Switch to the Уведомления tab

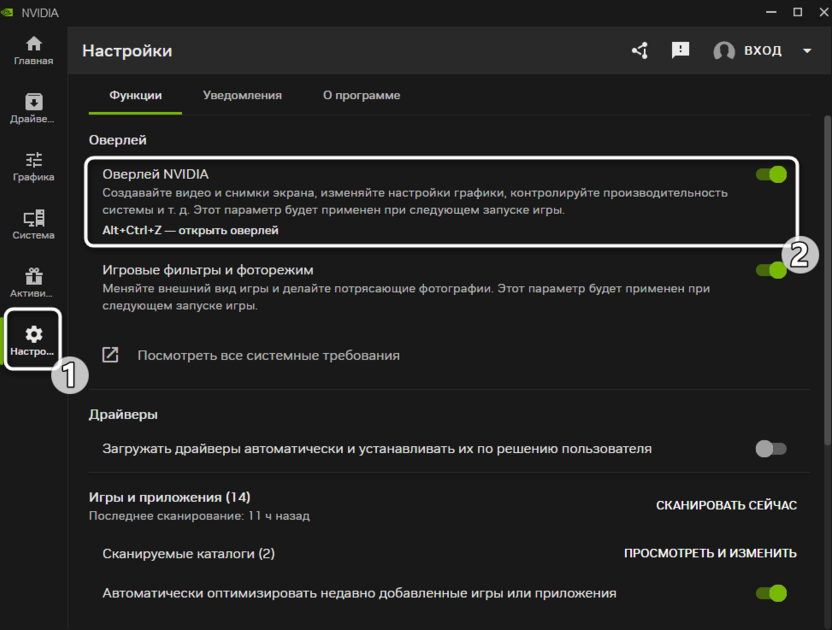(x=242, y=96)
